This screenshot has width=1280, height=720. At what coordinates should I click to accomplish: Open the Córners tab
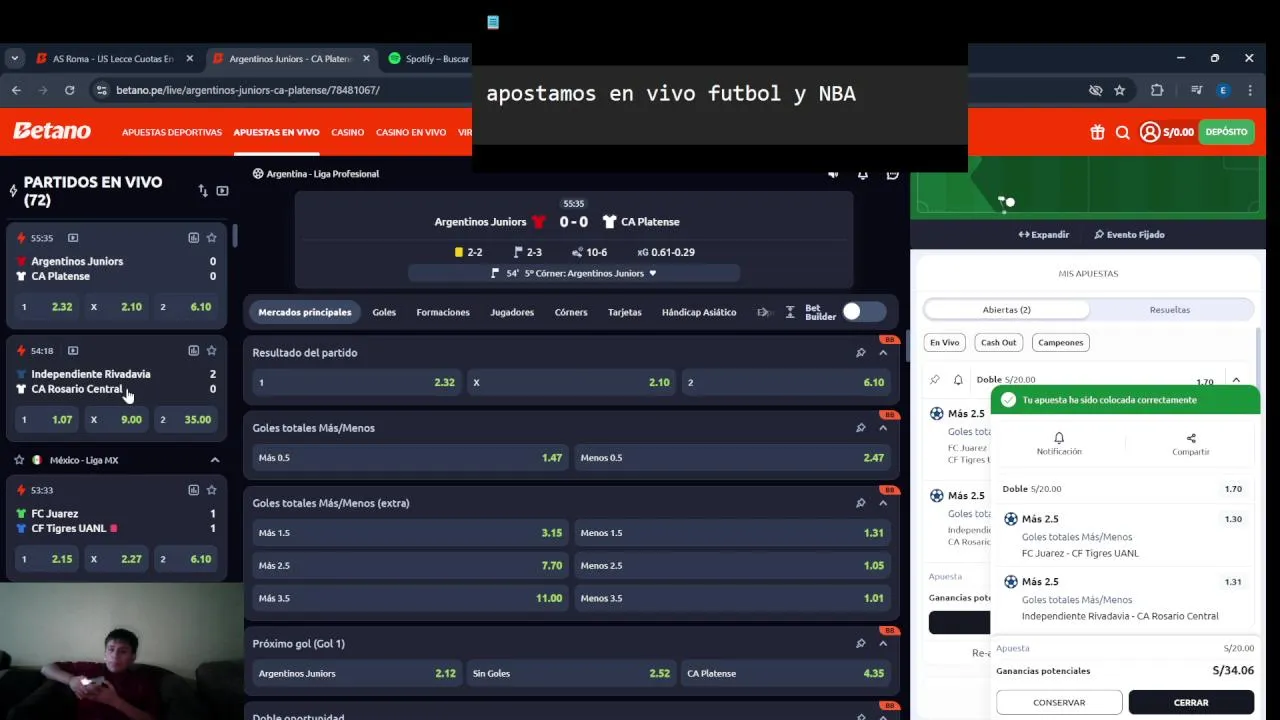571,312
